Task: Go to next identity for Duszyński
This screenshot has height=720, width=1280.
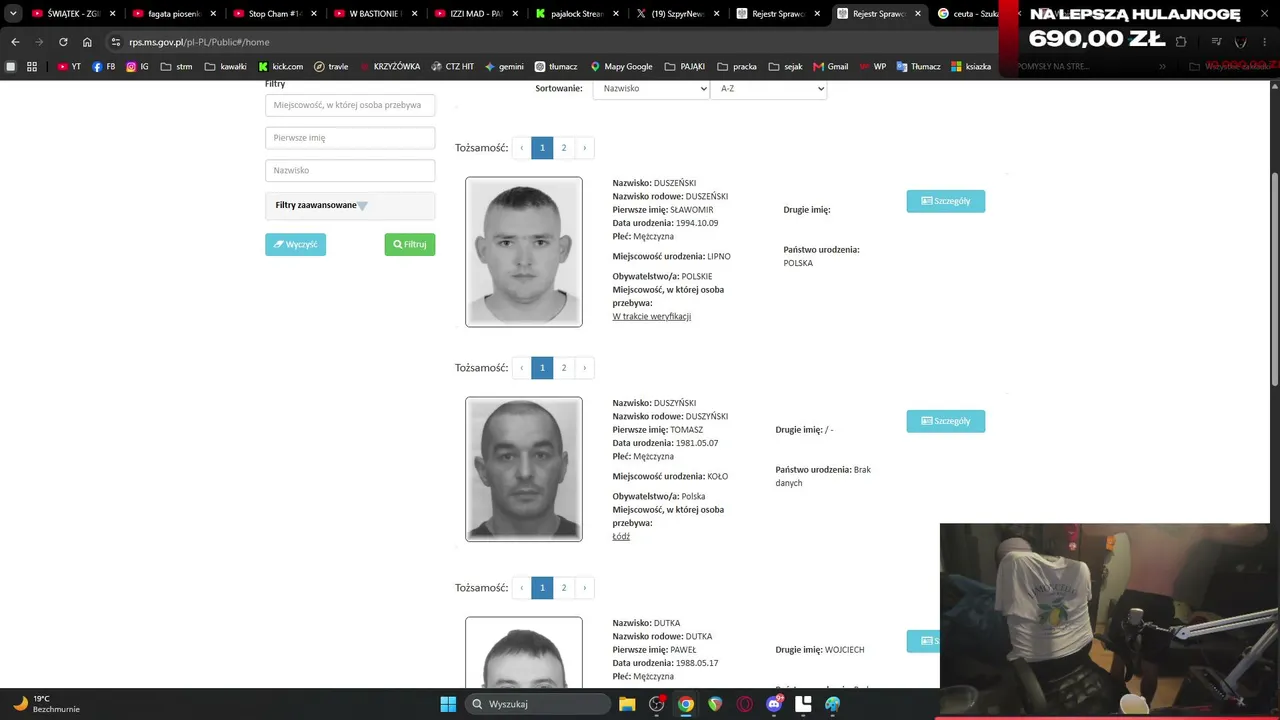Action: point(585,368)
